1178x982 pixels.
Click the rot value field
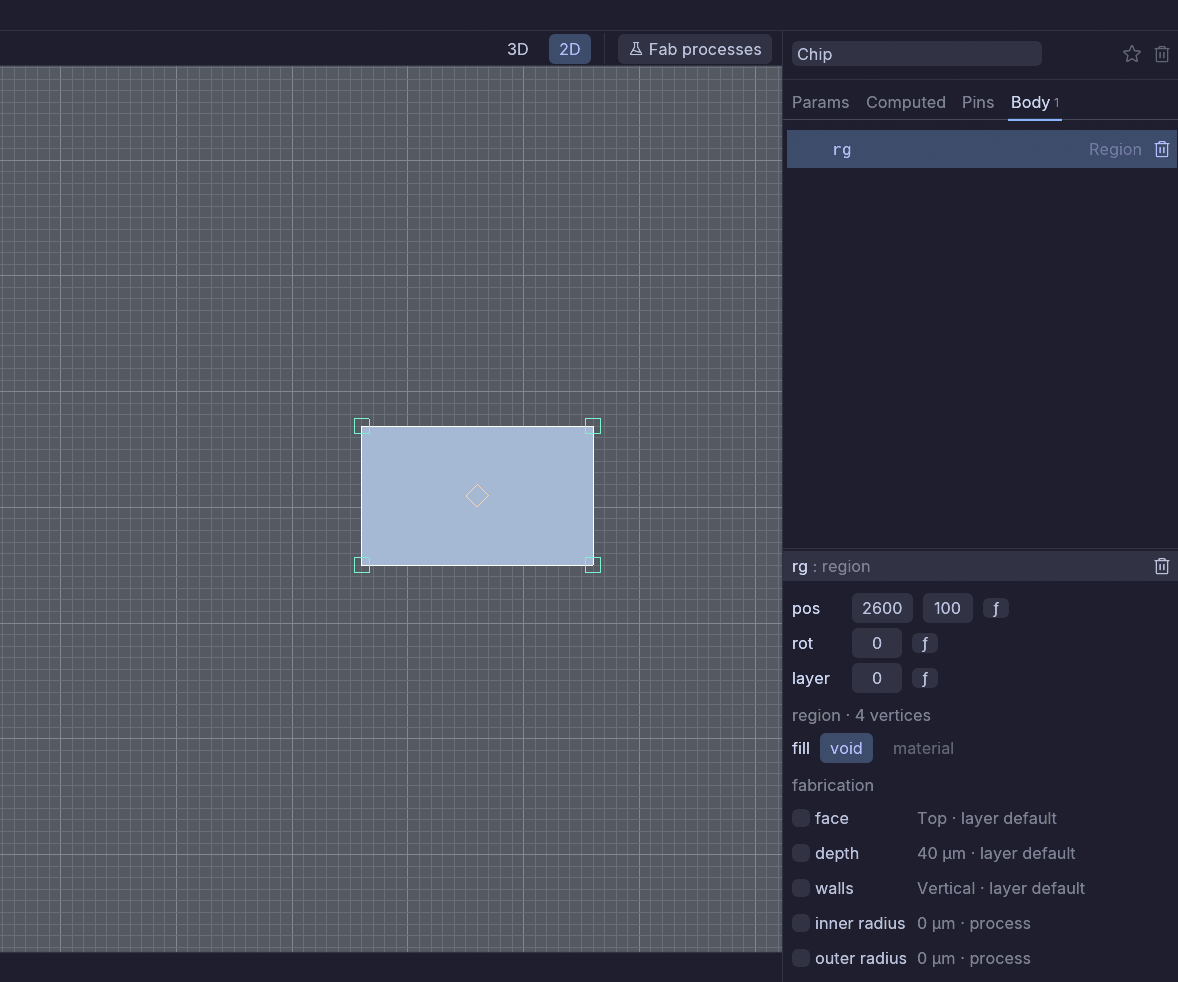point(877,643)
